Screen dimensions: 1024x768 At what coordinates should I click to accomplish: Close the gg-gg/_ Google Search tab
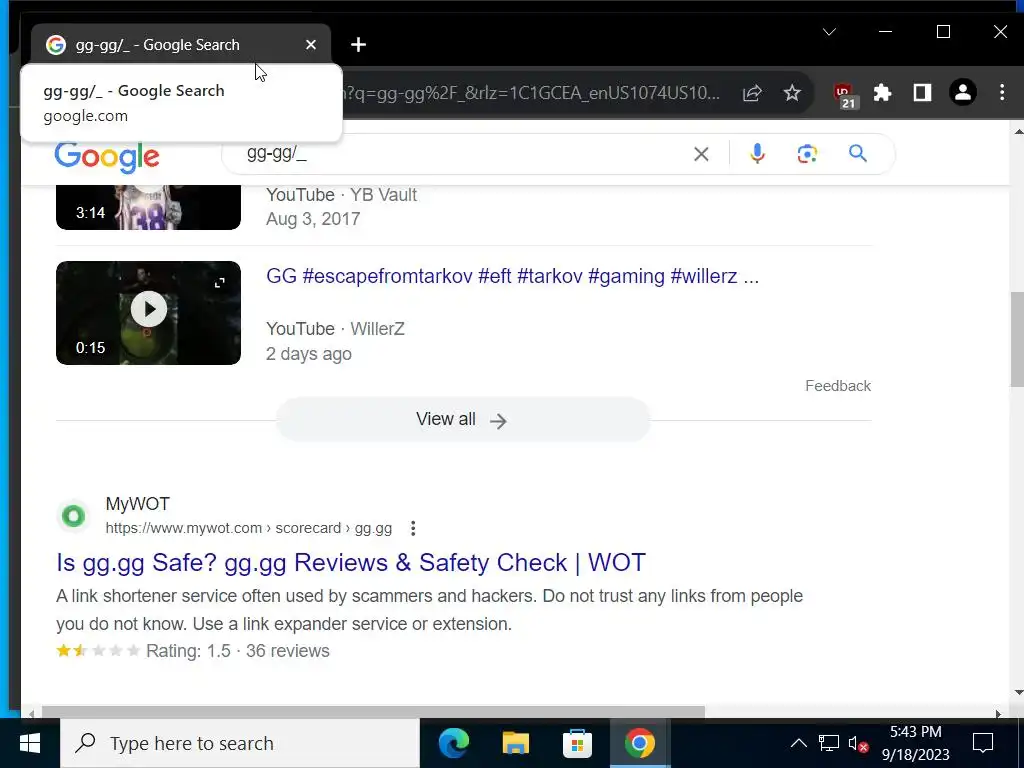pyautogui.click(x=311, y=45)
